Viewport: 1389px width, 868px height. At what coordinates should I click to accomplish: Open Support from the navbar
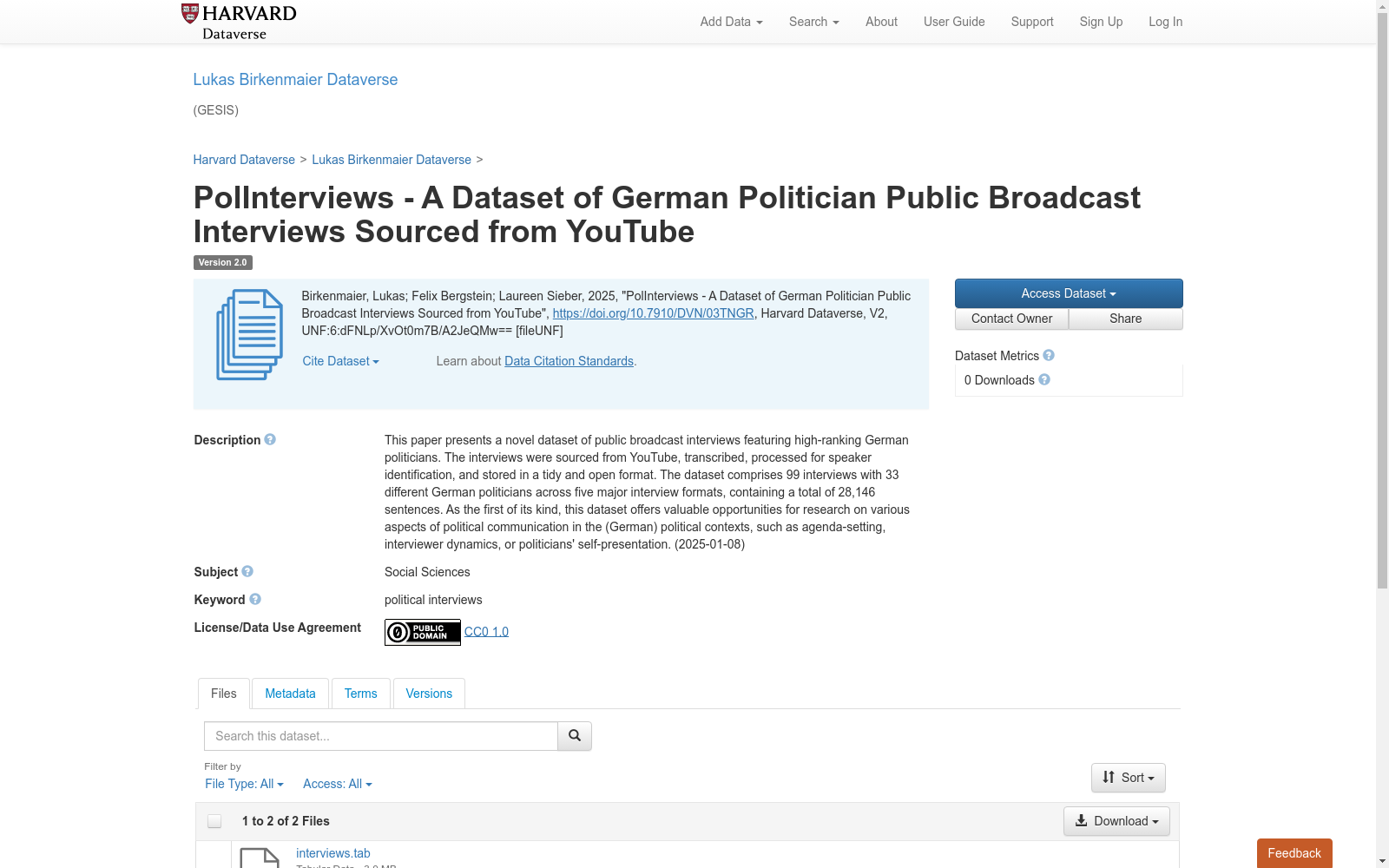[x=1032, y=22]
